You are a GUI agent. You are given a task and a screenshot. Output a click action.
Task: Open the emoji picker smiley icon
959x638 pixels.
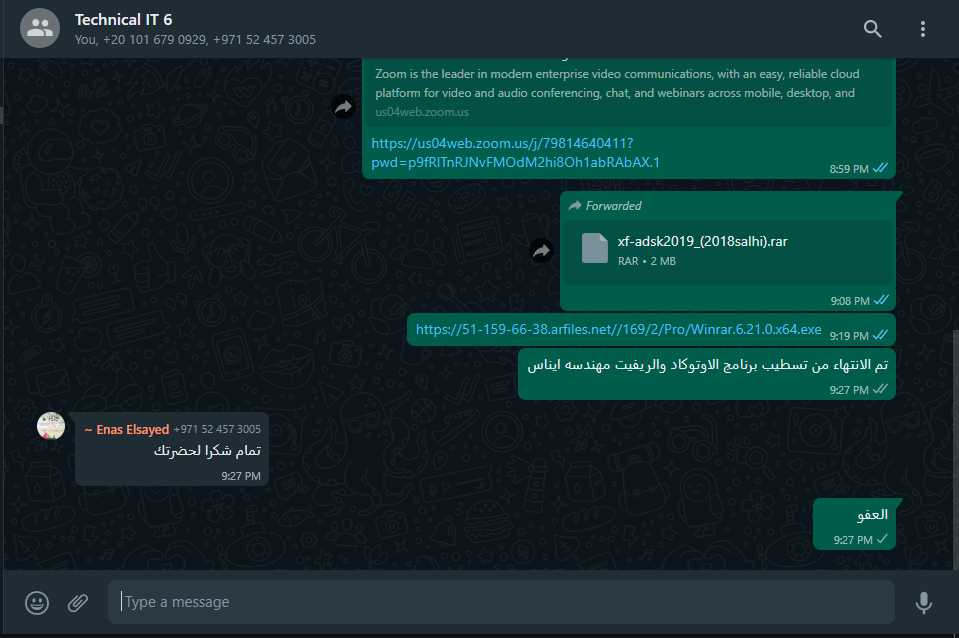tap(37, 603)
